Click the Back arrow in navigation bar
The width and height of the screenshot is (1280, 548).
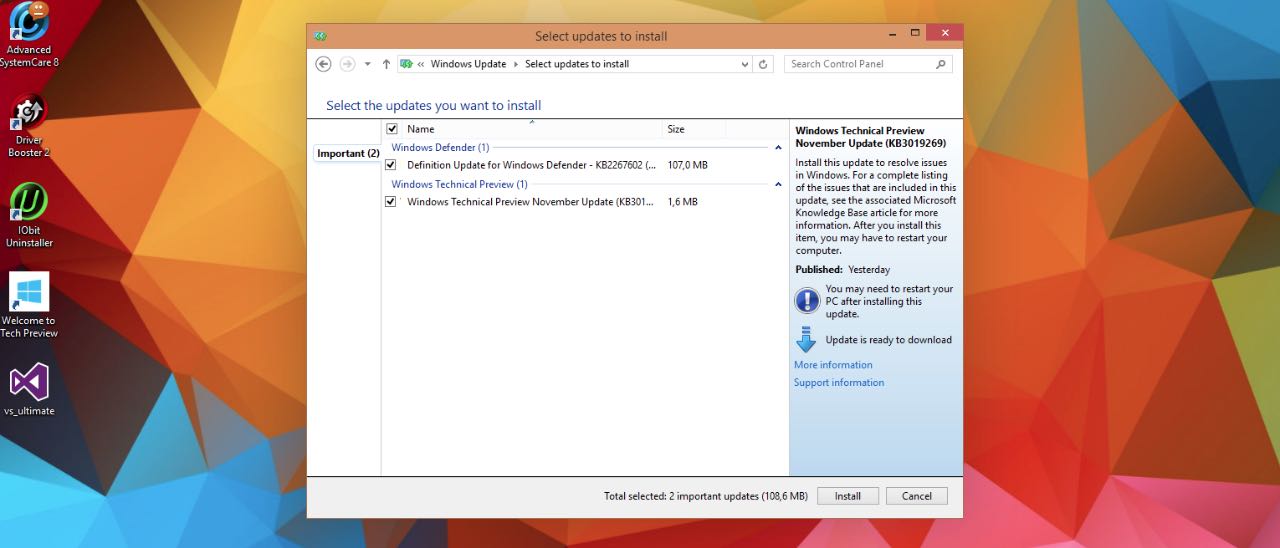point(323,64)
